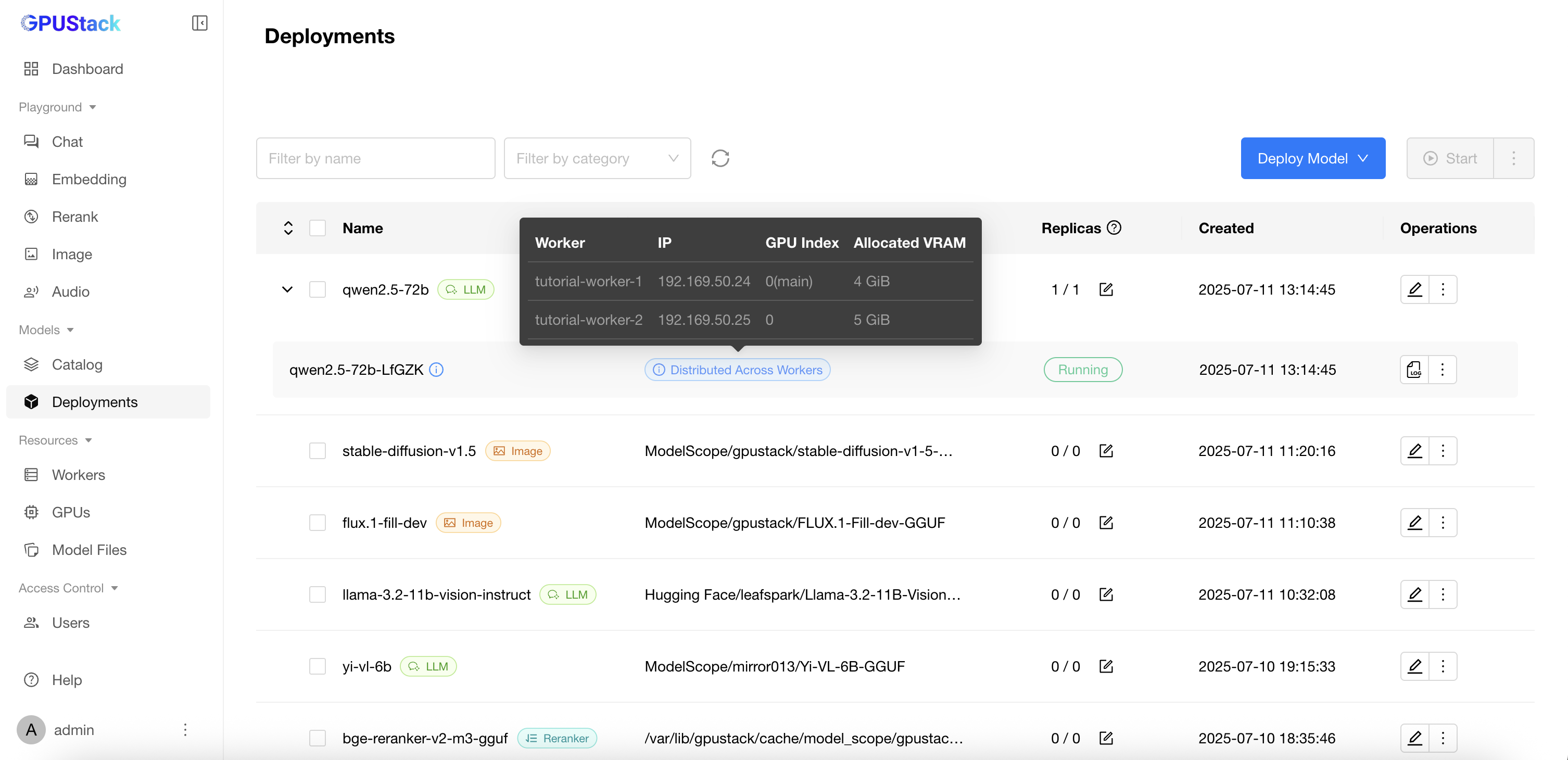Open more actions for flux.1-fill-dev
Viewport: 1568px width, 760px height.
tap(1443, 523)
